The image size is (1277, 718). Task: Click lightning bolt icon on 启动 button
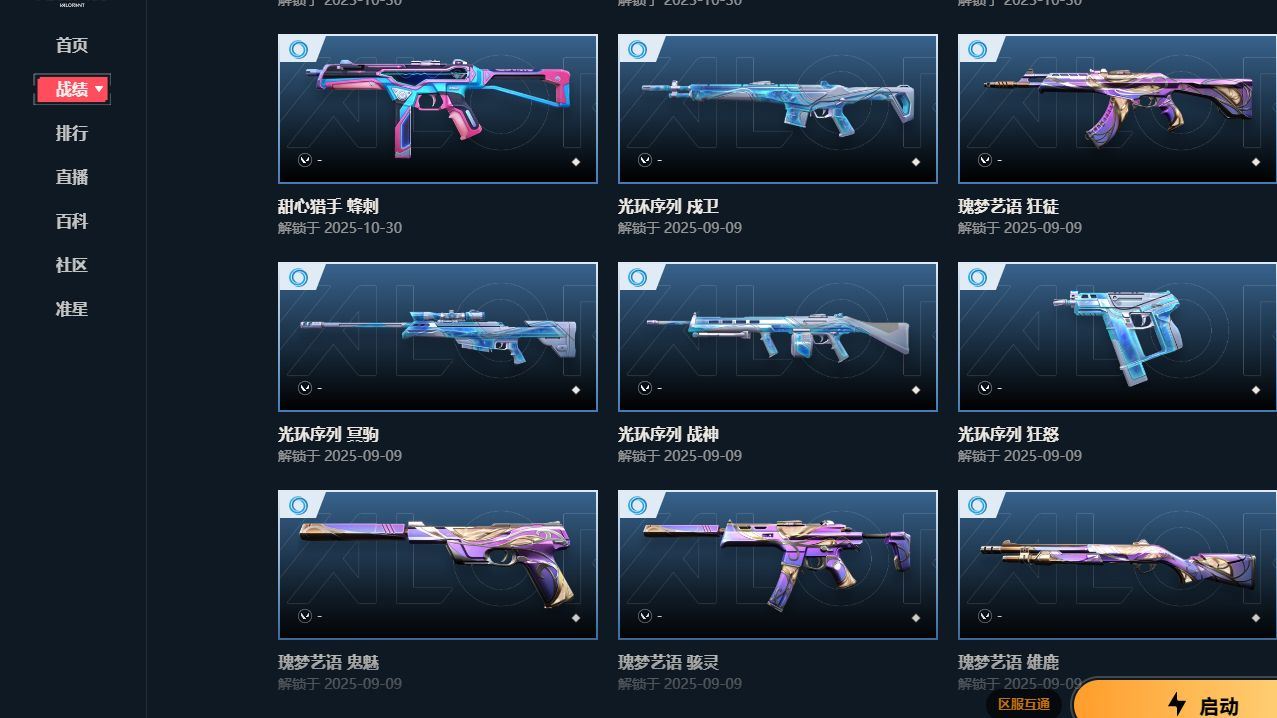(1177, 704)
